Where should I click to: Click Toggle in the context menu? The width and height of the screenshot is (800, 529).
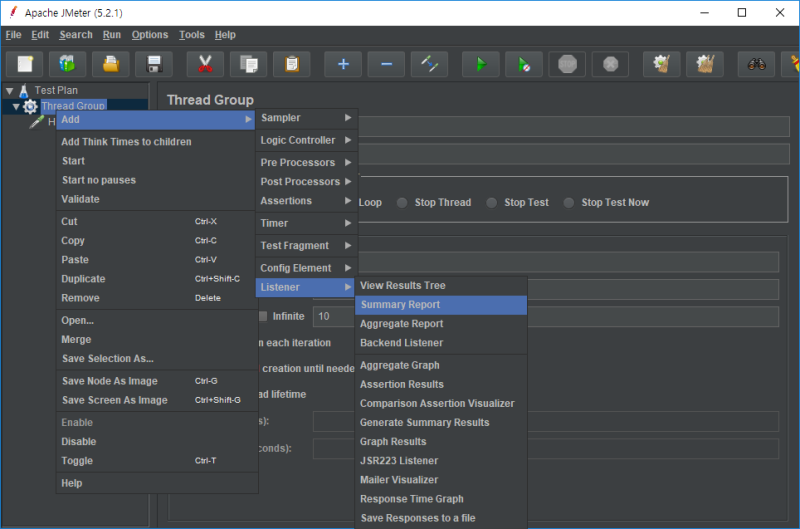point(156,461)
